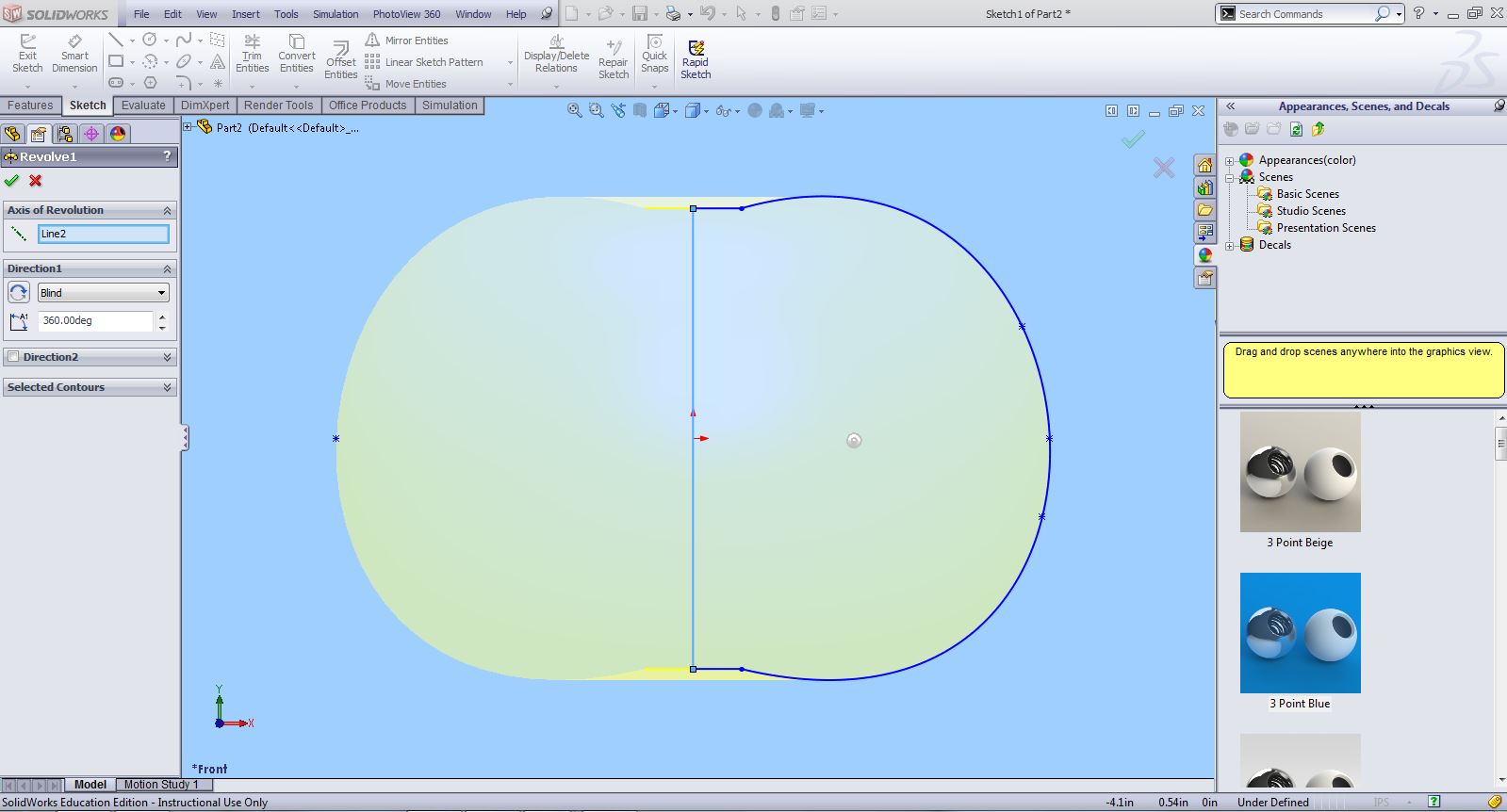Open the DisplayManager tab icon
Screen dimensions: 1507x812
click(117, 134)
